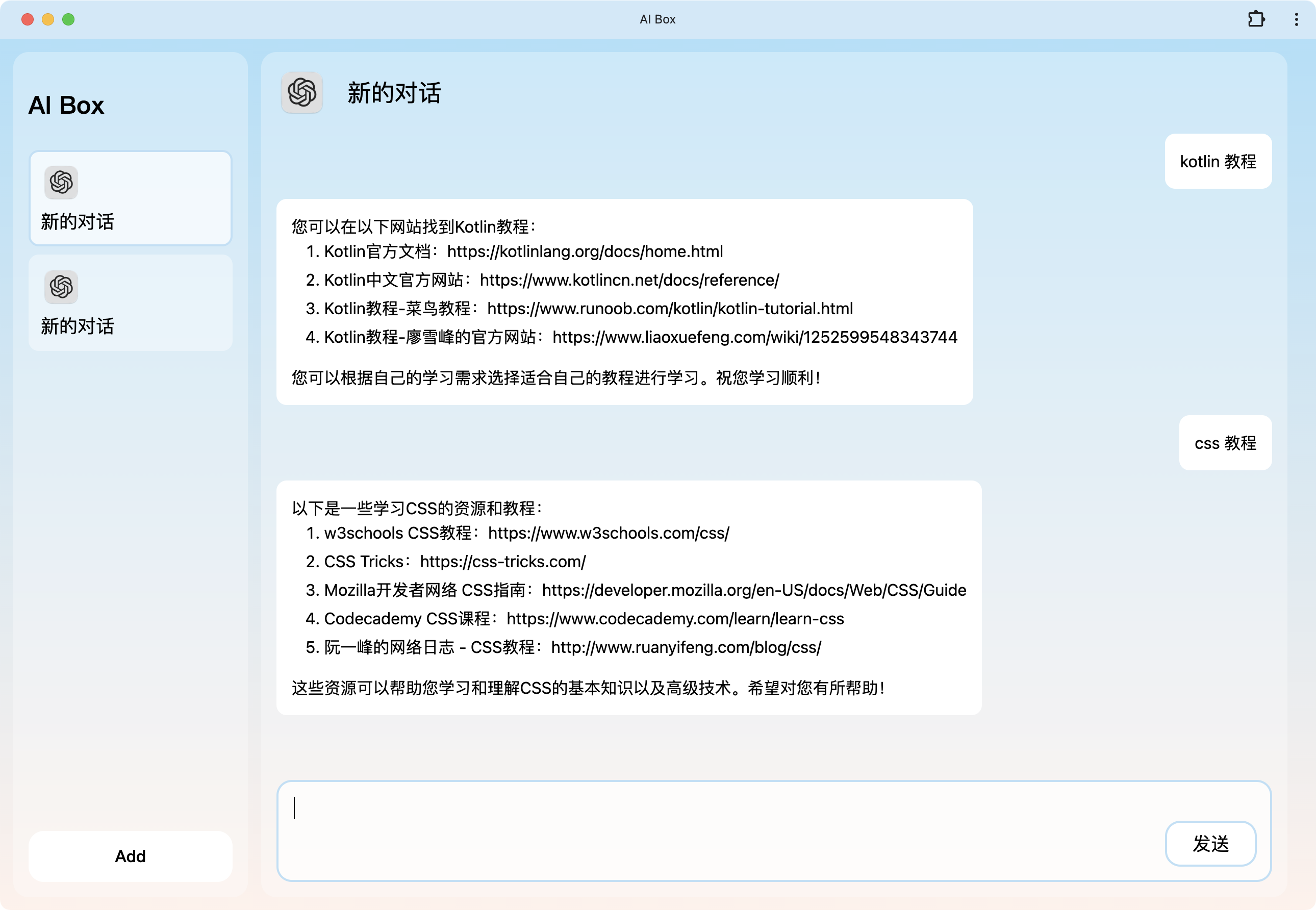
Task: Open the liaoxuefeng wiki link
Action: (754, 337)
